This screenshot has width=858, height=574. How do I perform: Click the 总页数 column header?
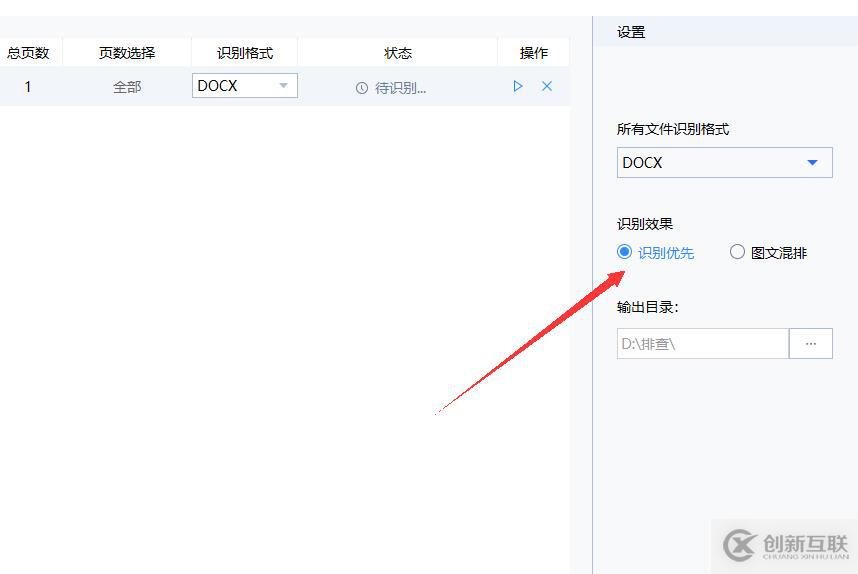pos(28,53)
